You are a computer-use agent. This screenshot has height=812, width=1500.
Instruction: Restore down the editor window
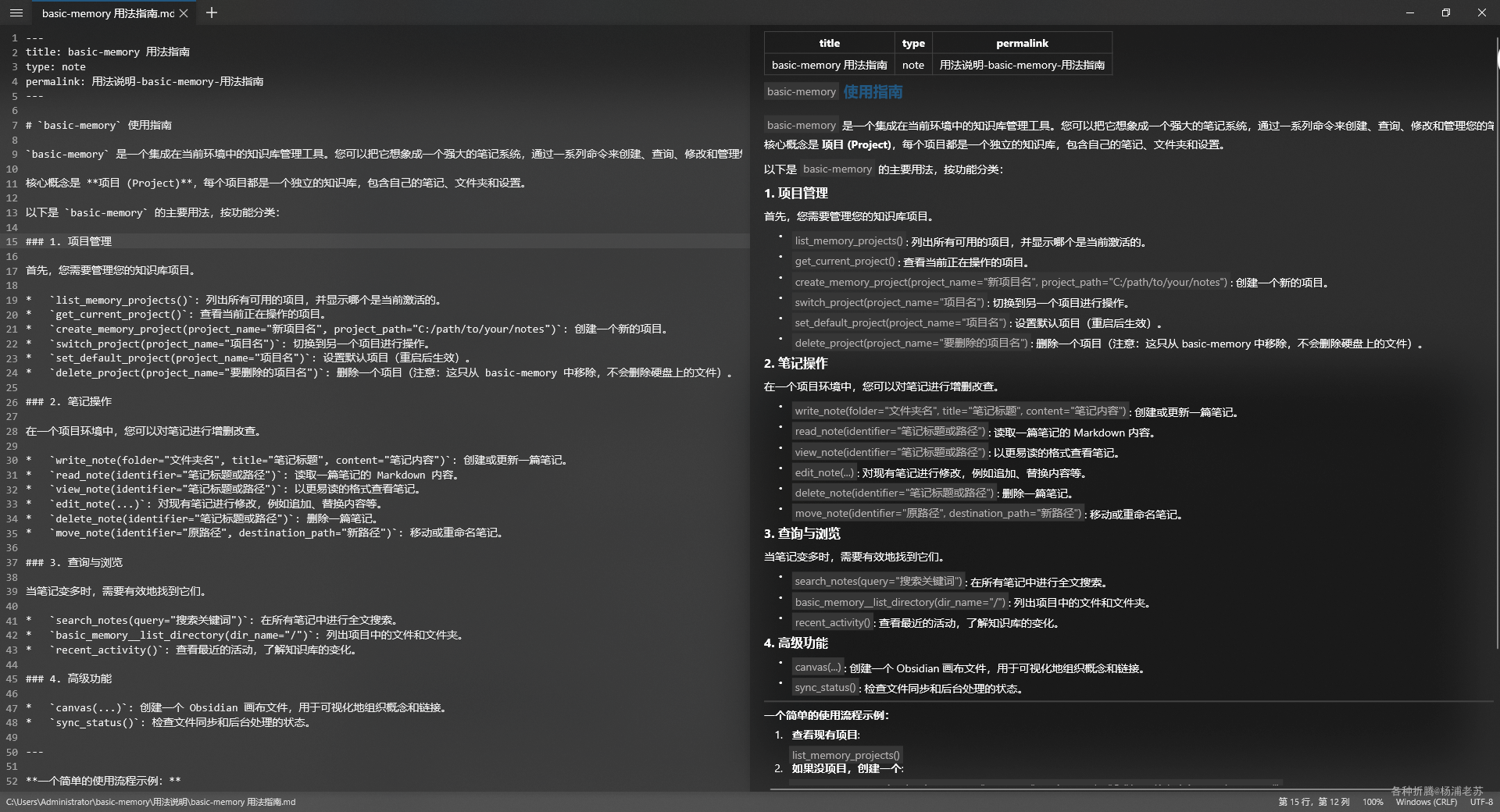click(x=1446, y=12)
